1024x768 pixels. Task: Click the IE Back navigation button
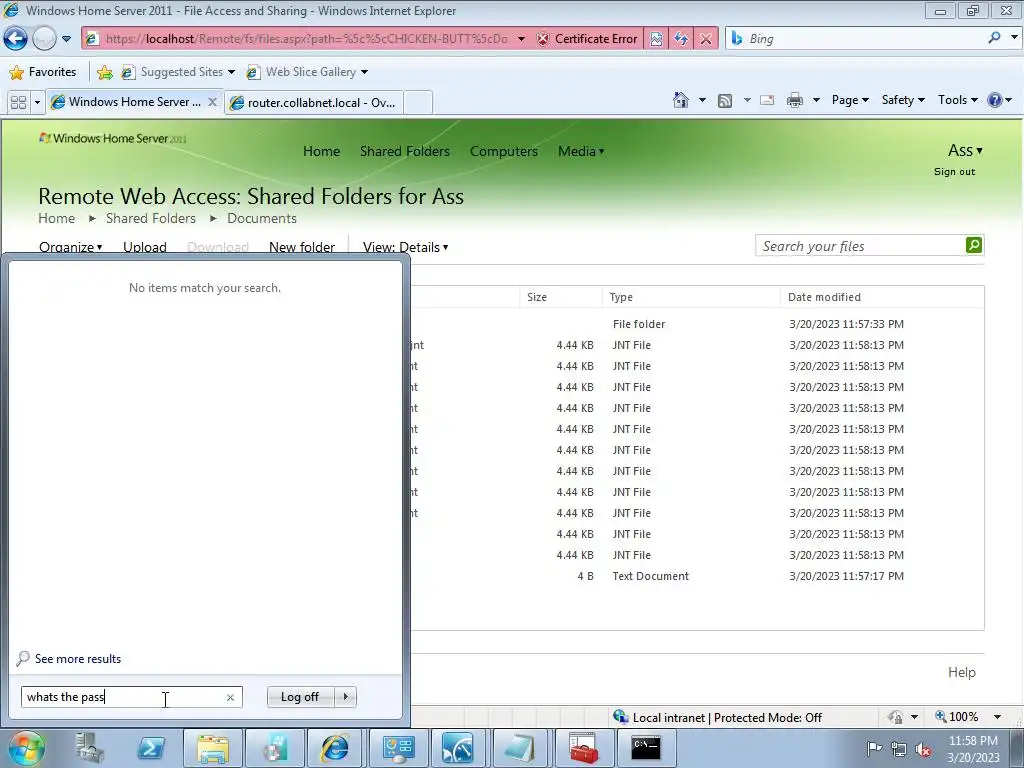(15, 39)
